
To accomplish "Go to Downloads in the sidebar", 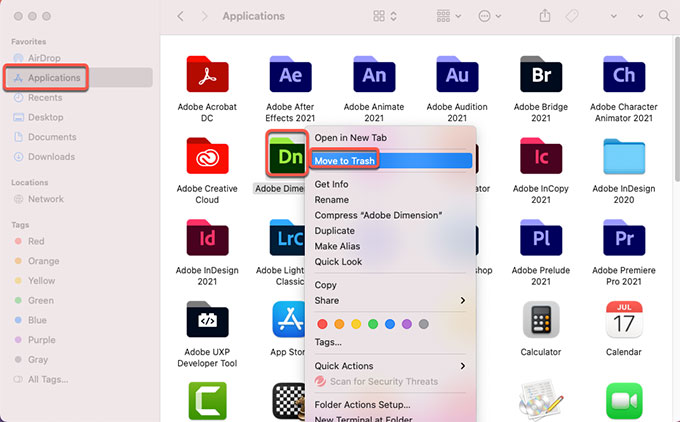I will 51,157.
